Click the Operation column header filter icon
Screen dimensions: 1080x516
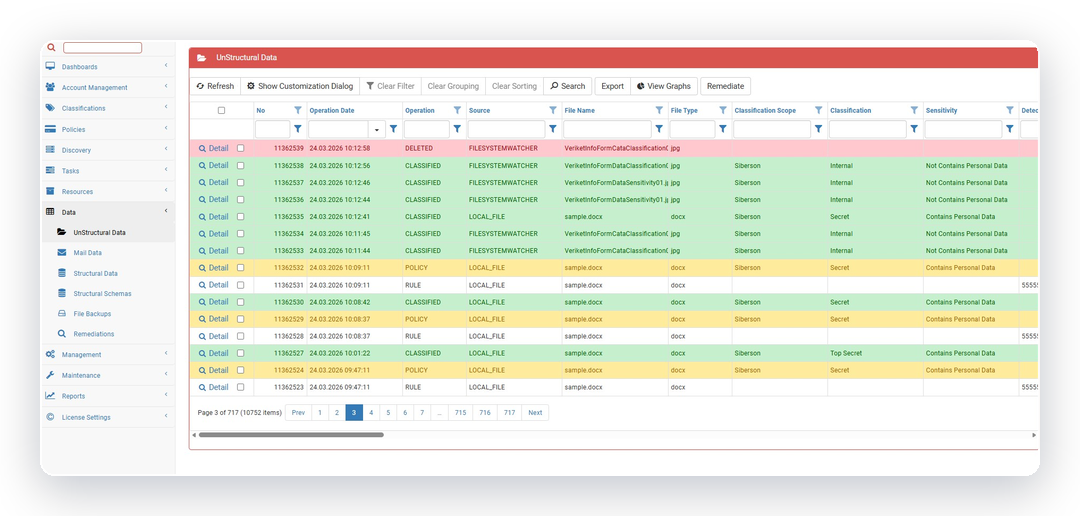click(457, 110)
